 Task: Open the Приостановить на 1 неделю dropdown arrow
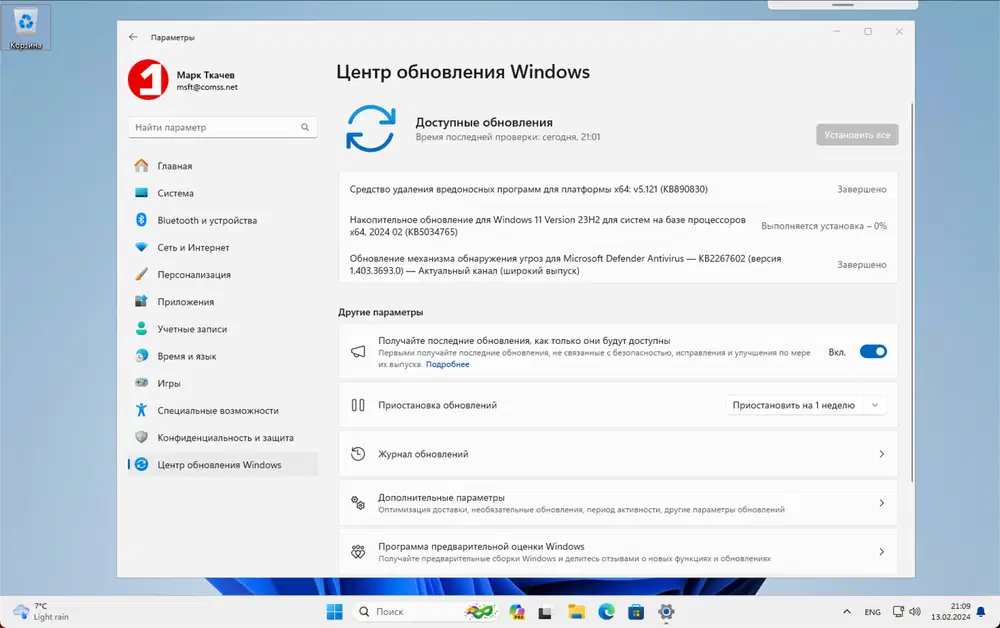(875, 405)
